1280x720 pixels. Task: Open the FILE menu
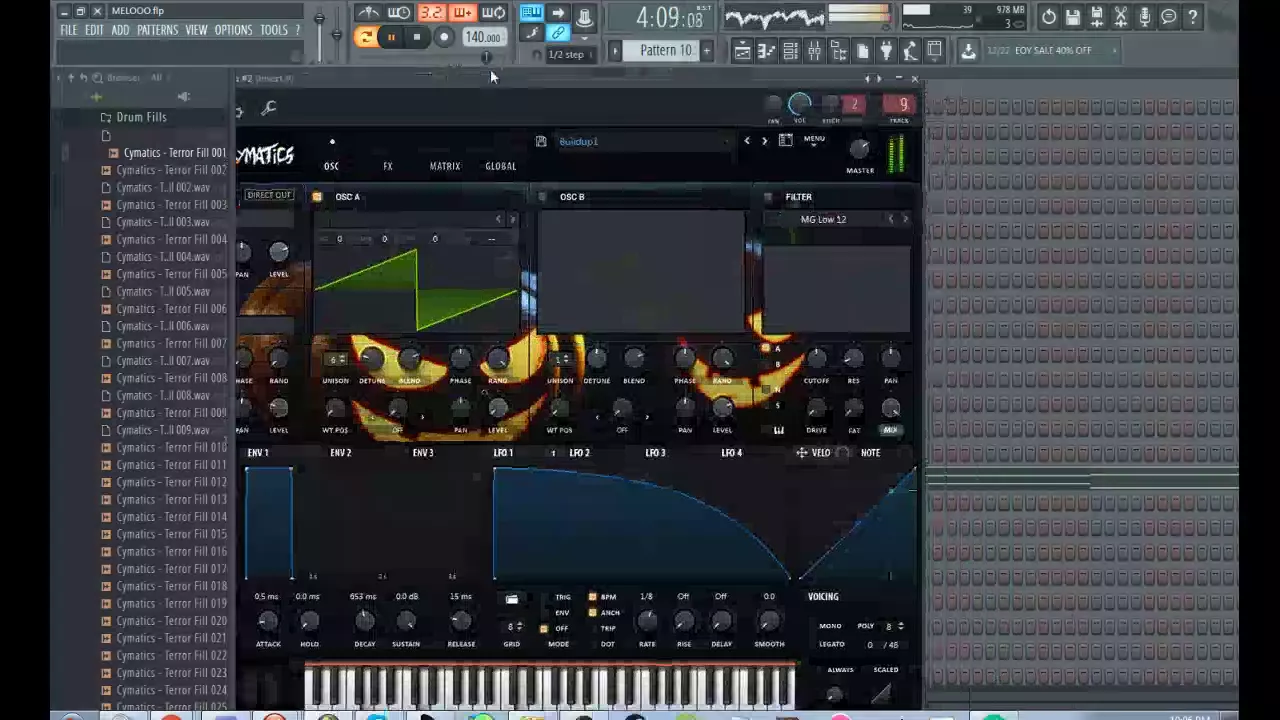click(68, 31)
